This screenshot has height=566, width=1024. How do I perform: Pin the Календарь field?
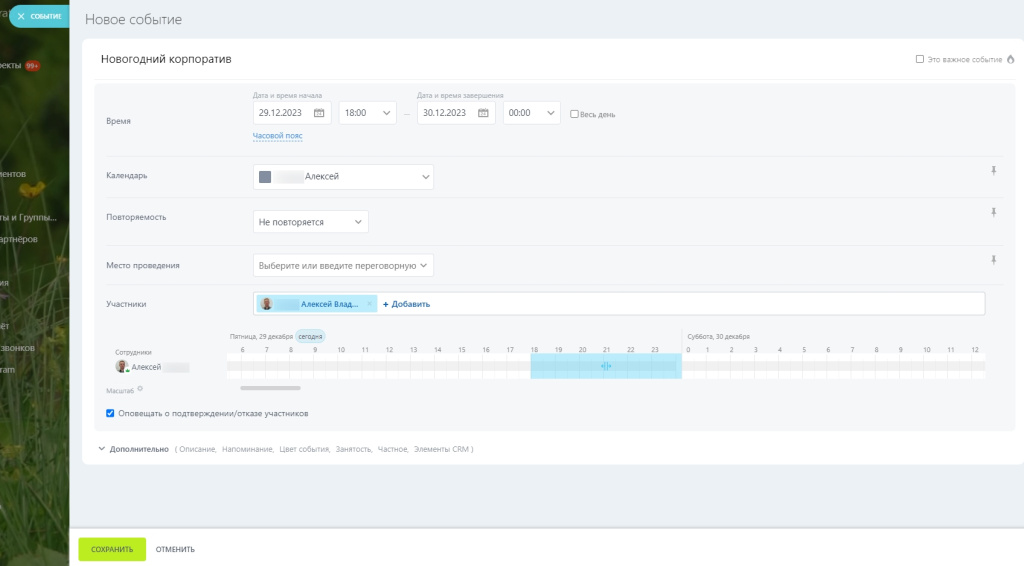point(993,171)
